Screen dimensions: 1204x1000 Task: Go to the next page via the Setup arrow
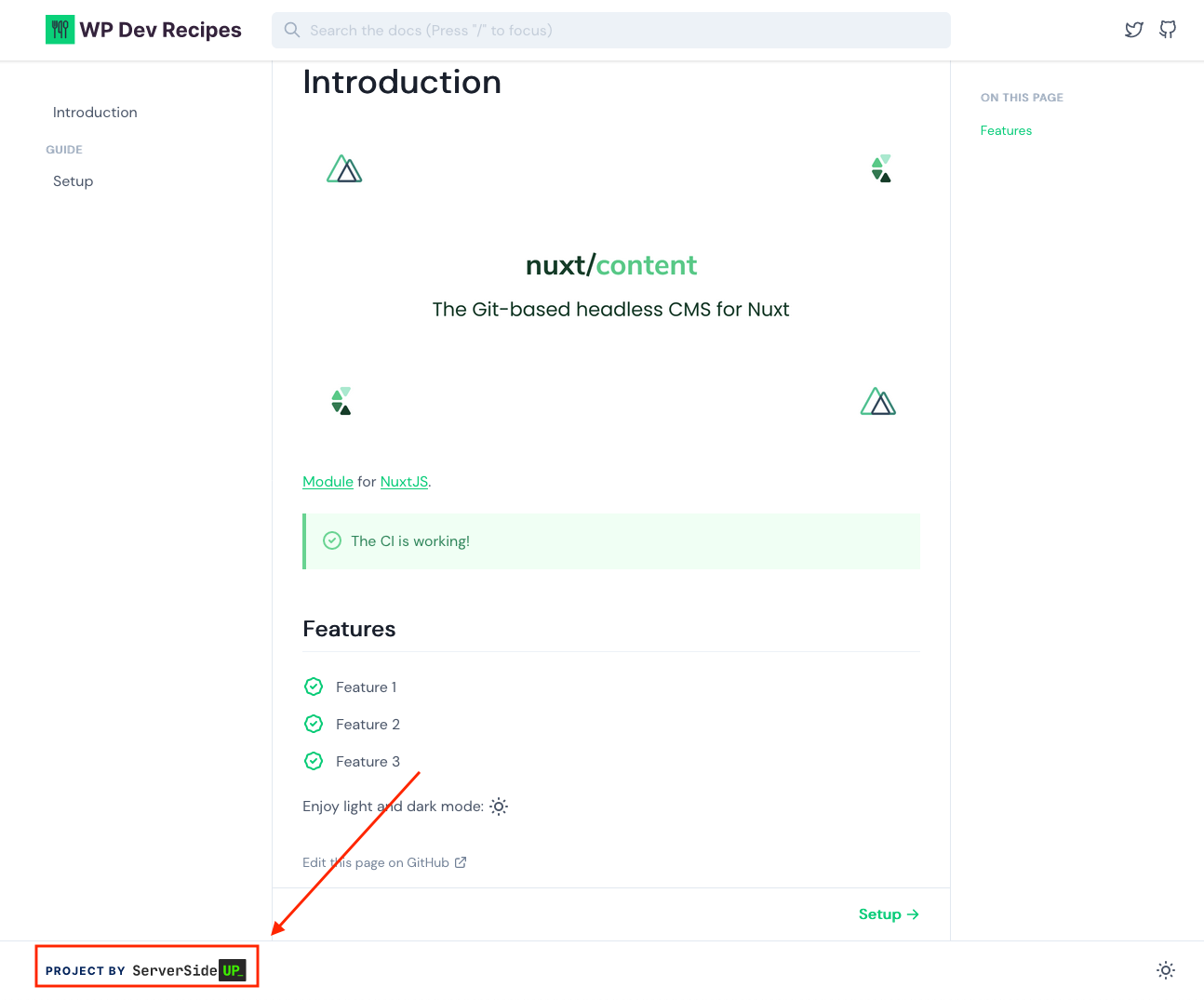click(x=887, y=913)
